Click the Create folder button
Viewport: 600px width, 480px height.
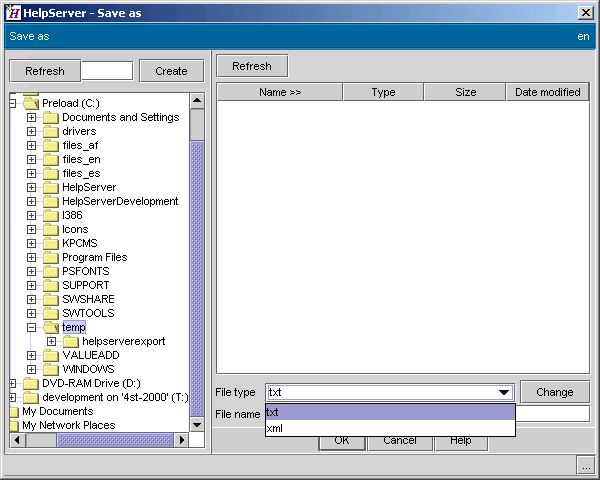point(171,71)
